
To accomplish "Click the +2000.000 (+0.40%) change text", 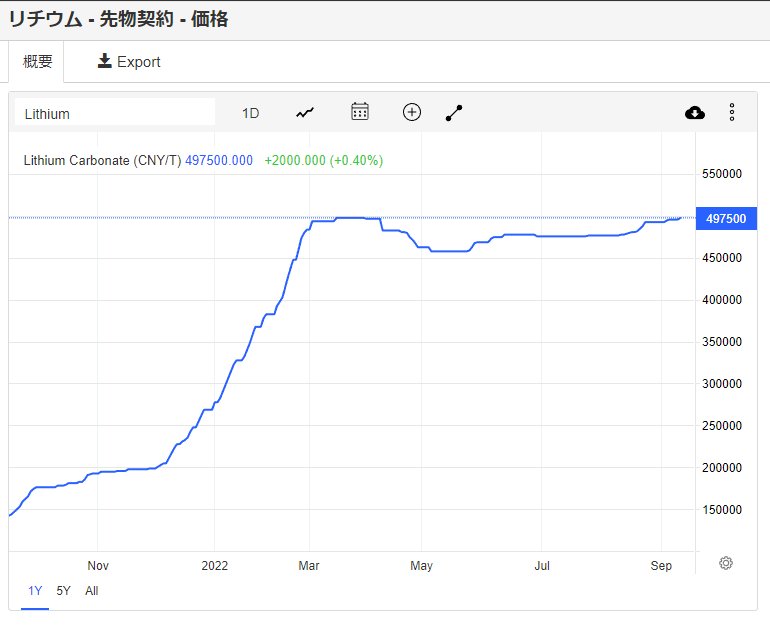I will [x=324, y=161].
